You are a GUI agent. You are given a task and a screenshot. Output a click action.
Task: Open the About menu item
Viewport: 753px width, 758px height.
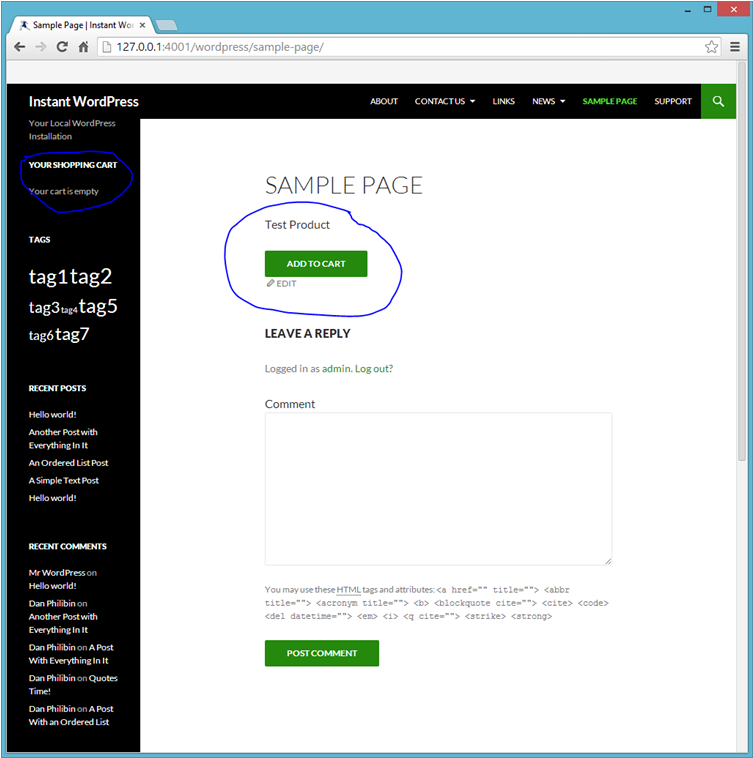click(384, 101)
